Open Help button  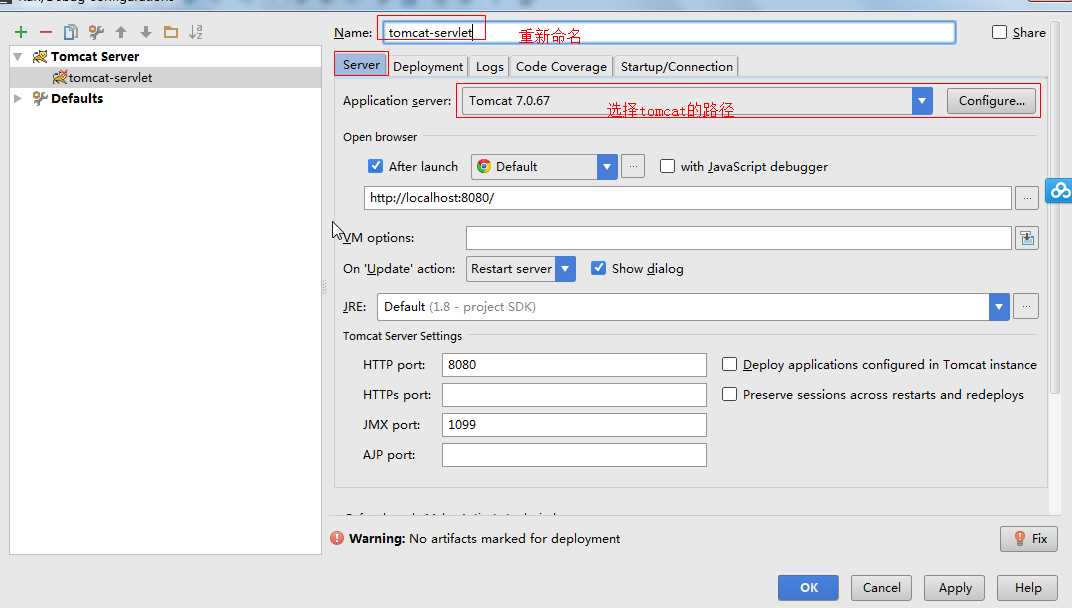point(1028,587)
